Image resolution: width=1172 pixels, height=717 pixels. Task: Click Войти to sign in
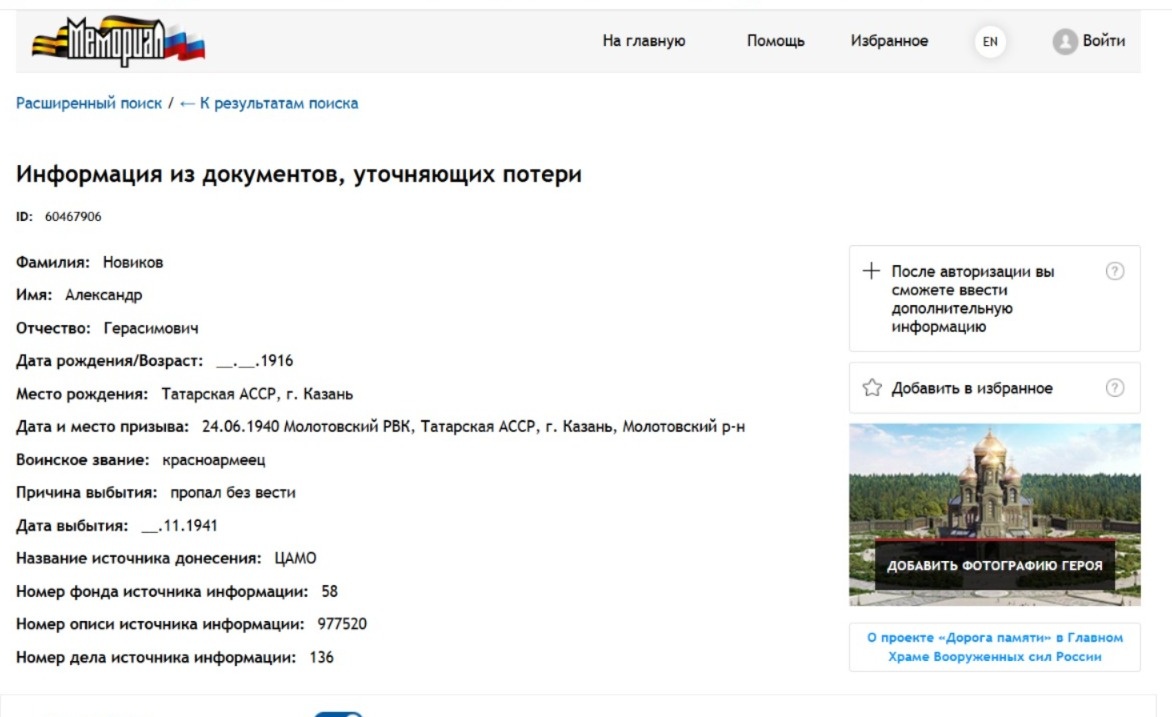click(1103, 41)
